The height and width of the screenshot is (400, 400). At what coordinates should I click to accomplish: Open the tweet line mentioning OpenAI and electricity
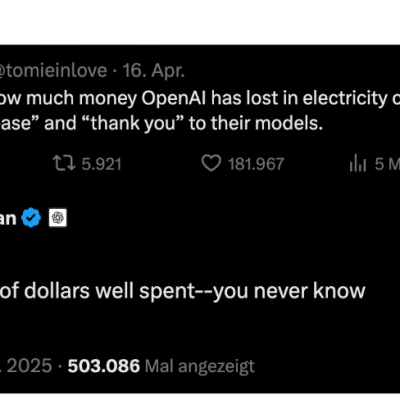200,98
